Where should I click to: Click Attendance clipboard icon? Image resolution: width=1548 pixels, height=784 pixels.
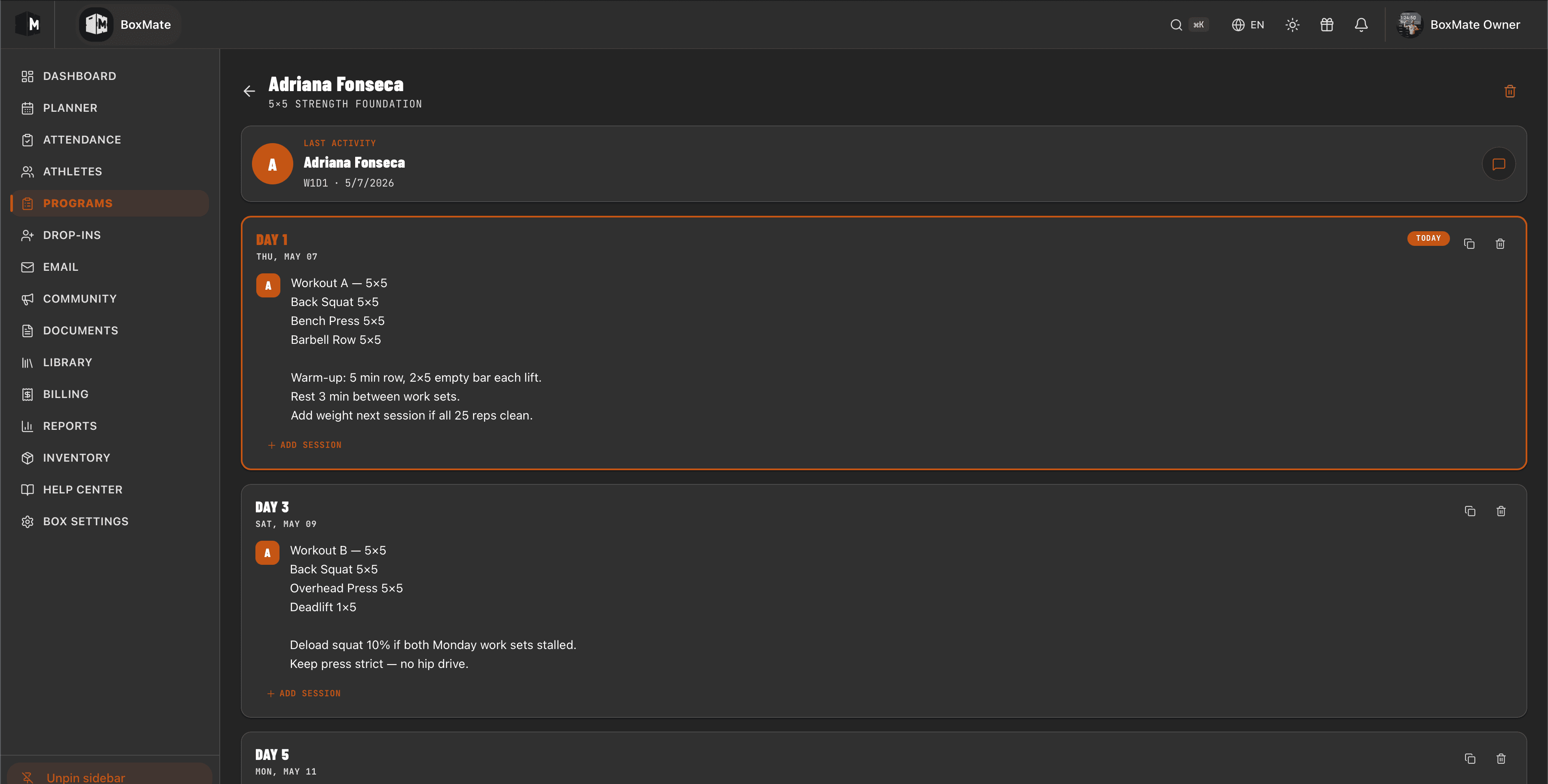click(x=27, y=140)
